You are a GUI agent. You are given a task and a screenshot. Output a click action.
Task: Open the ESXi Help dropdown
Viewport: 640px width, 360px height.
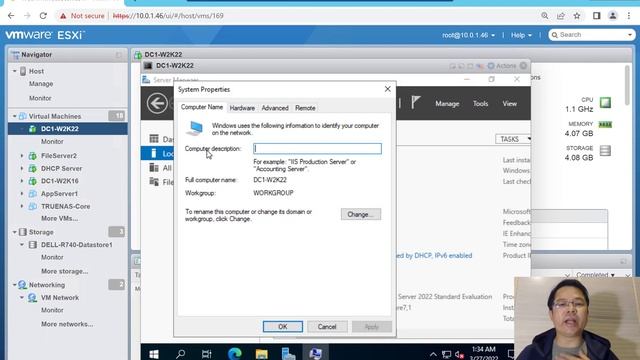click(x=521, y=35)
